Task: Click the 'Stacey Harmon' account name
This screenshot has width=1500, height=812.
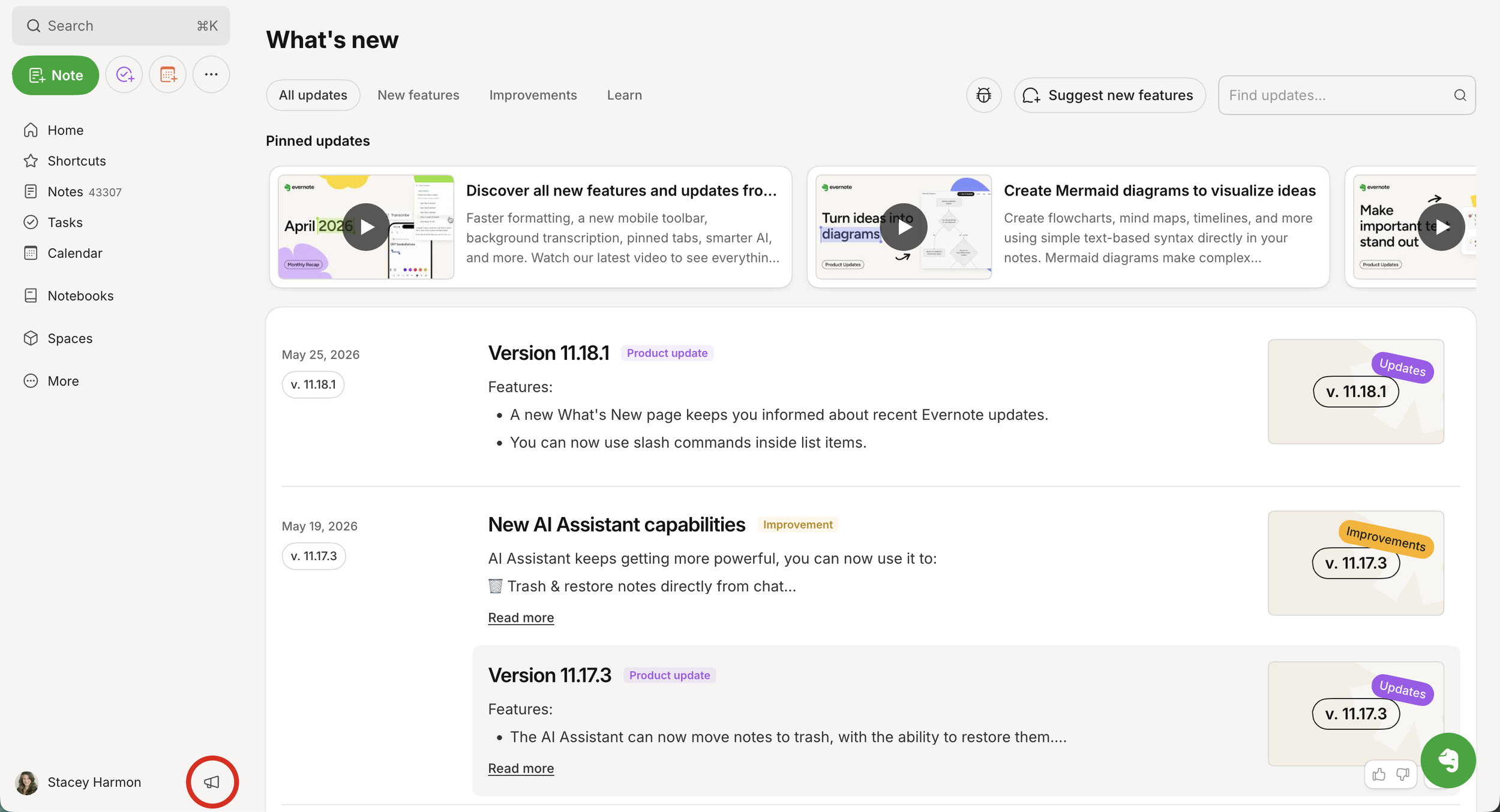Action: (94, 782)
